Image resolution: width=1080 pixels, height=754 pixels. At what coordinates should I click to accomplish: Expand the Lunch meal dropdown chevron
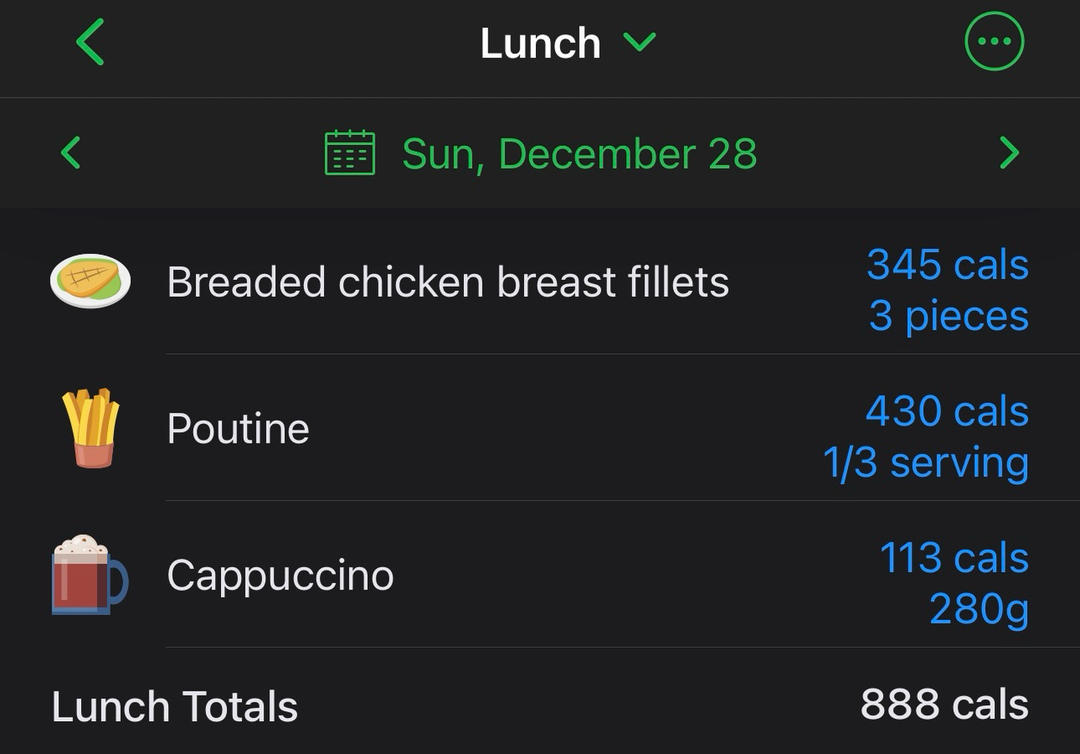tap(639, 42)
